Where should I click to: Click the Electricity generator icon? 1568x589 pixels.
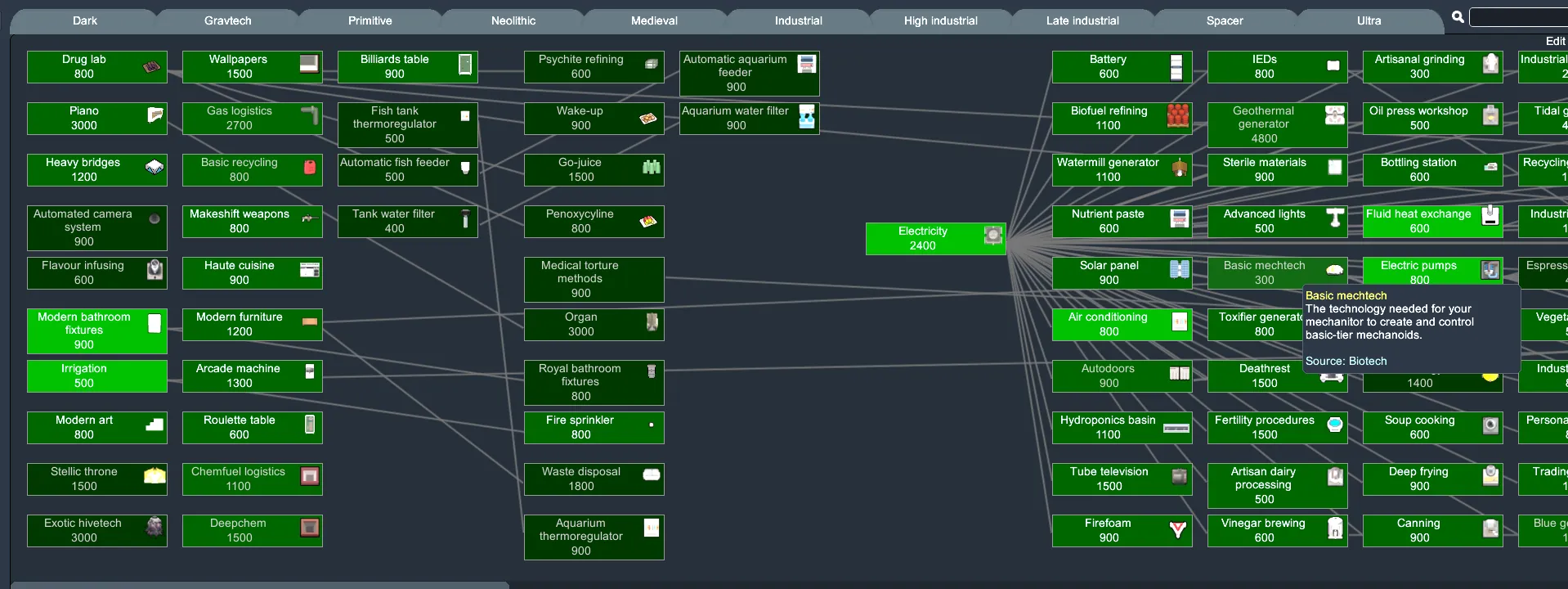coord(992,236)
